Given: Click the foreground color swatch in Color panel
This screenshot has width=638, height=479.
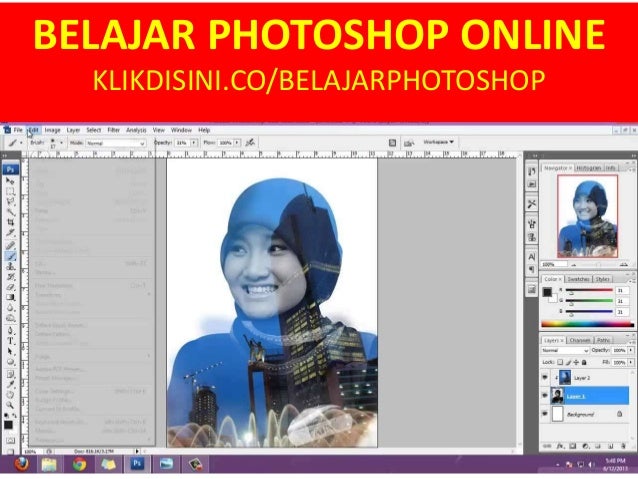Looking at the screenshot, I should pyautogui.click(x=547, y=292).
